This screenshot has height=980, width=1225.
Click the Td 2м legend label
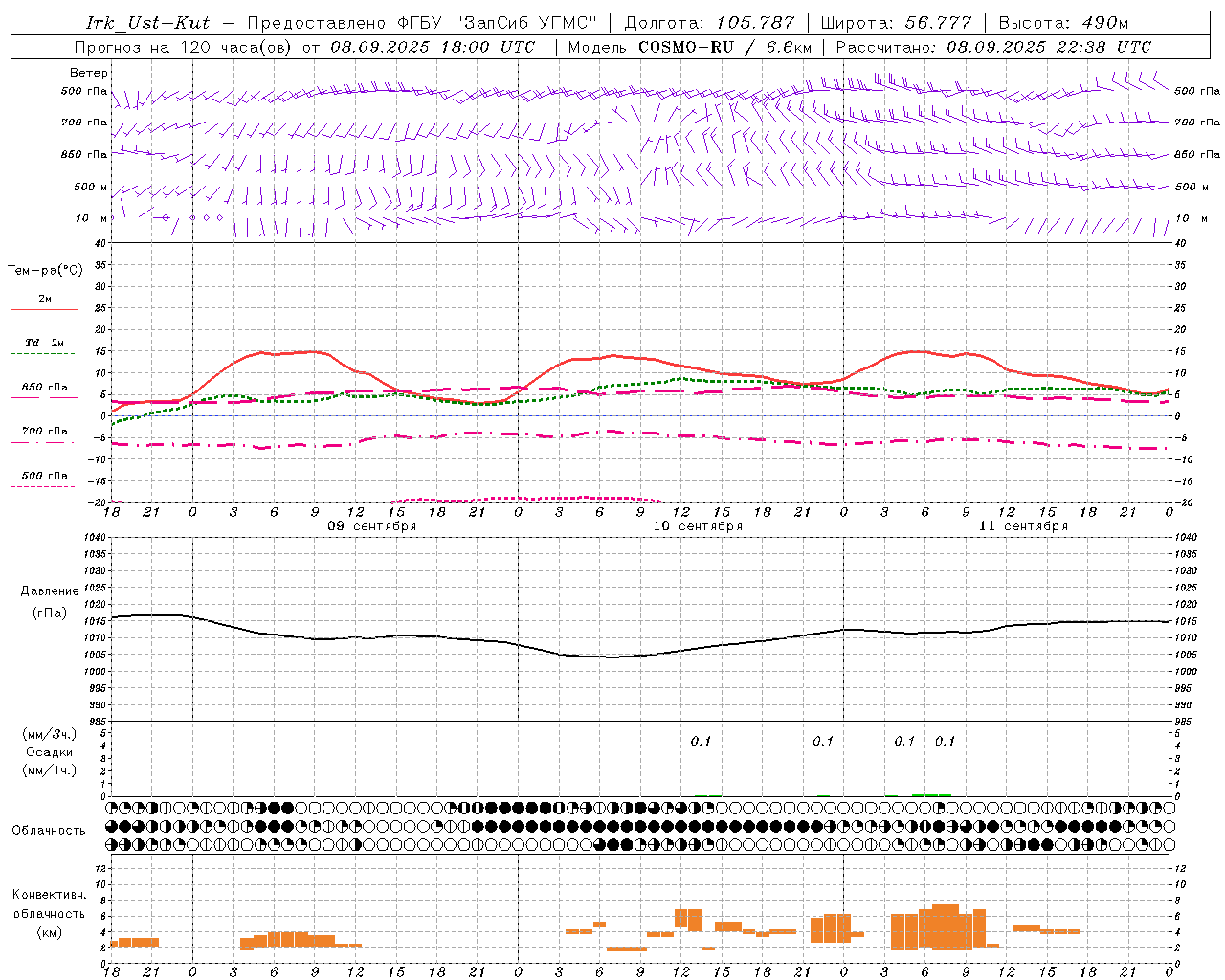[x=45, y=343]
